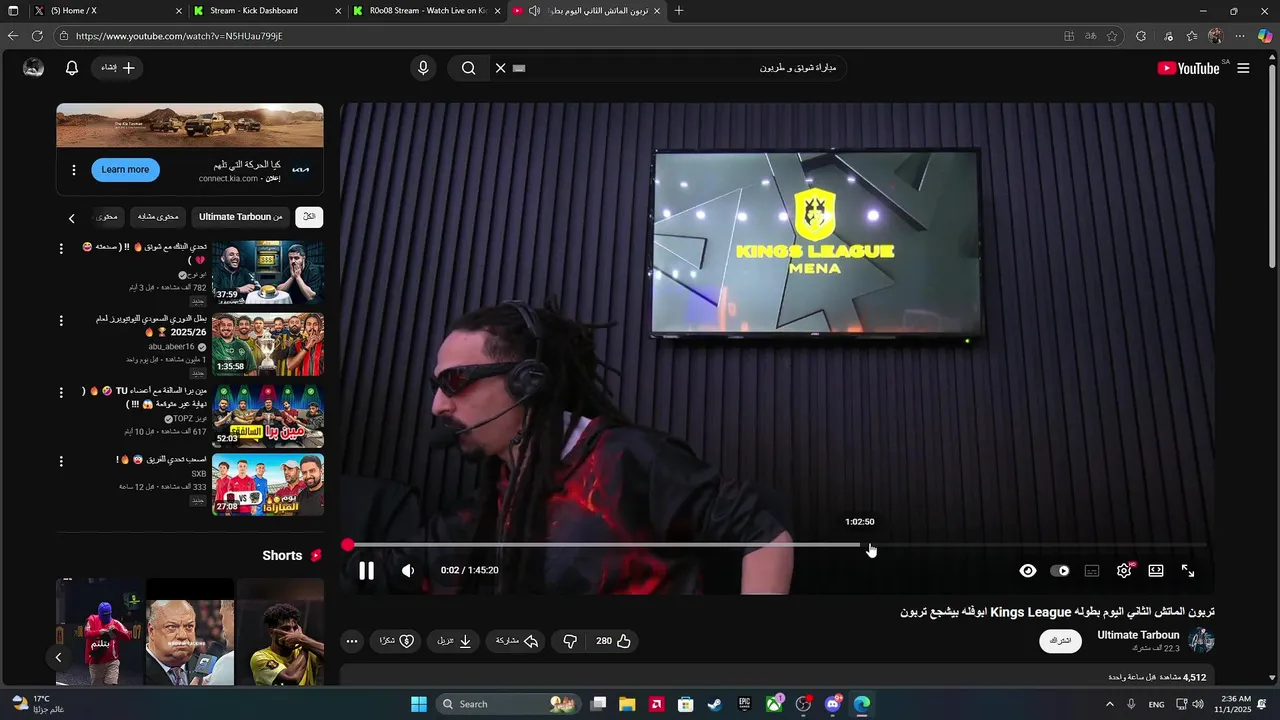
Task: Open the video settings gear
Action: [x=1124, y=571]
